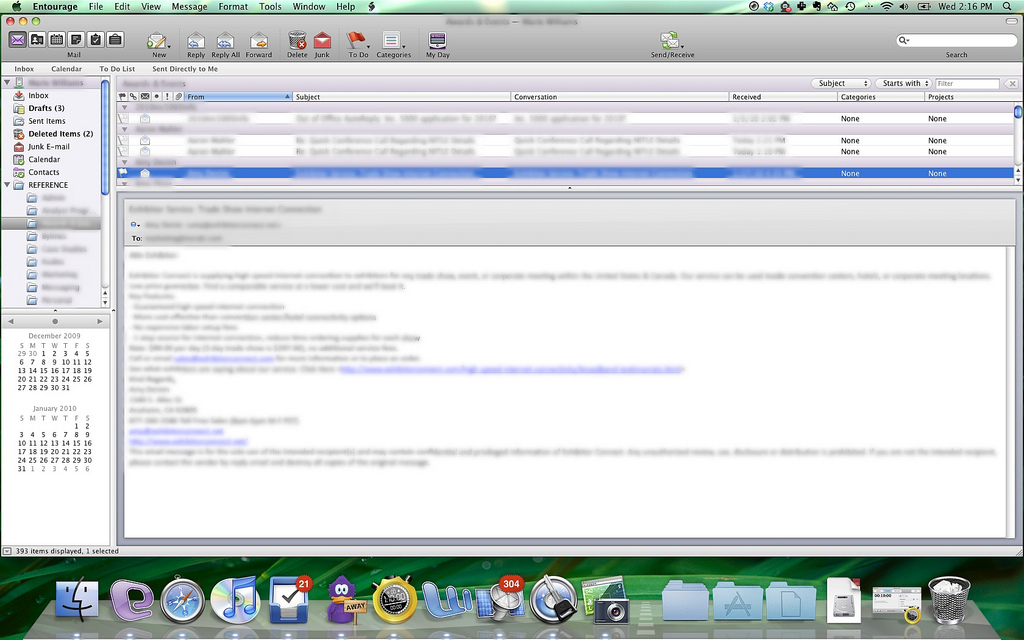Click the Send/Receive toolbar icon

[669, 41]
